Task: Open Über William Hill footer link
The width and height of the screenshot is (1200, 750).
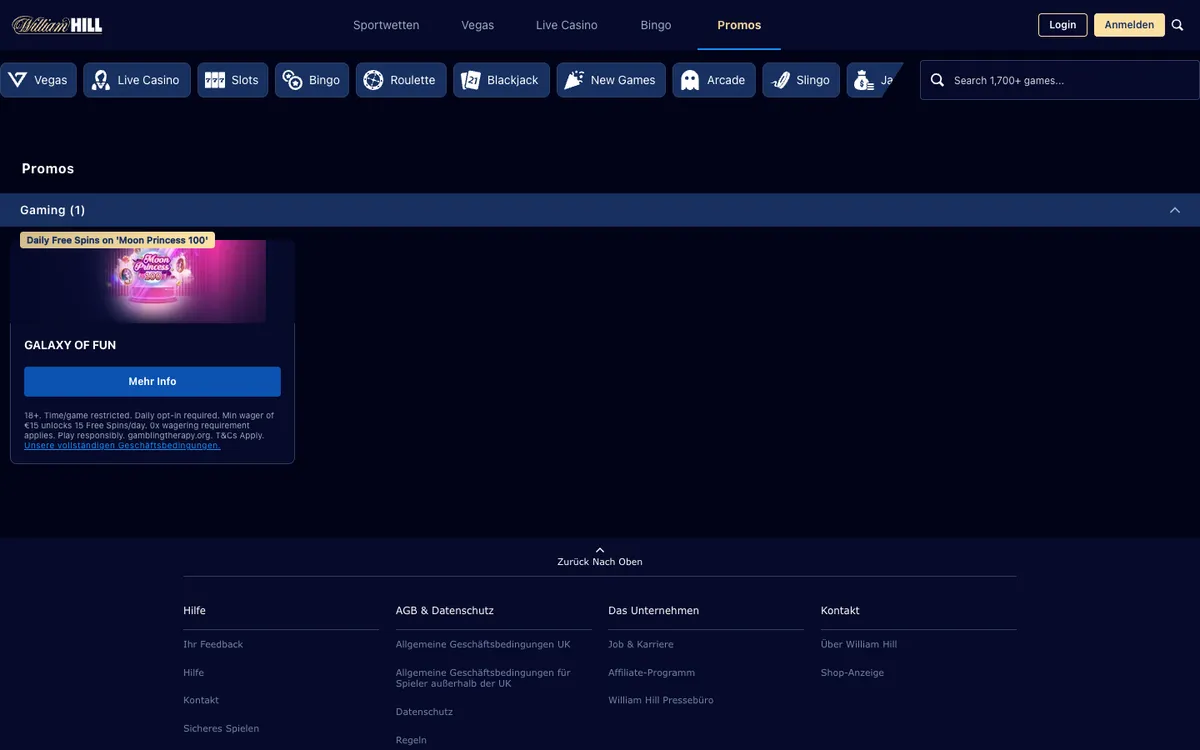Action: (x=859, y=644)
